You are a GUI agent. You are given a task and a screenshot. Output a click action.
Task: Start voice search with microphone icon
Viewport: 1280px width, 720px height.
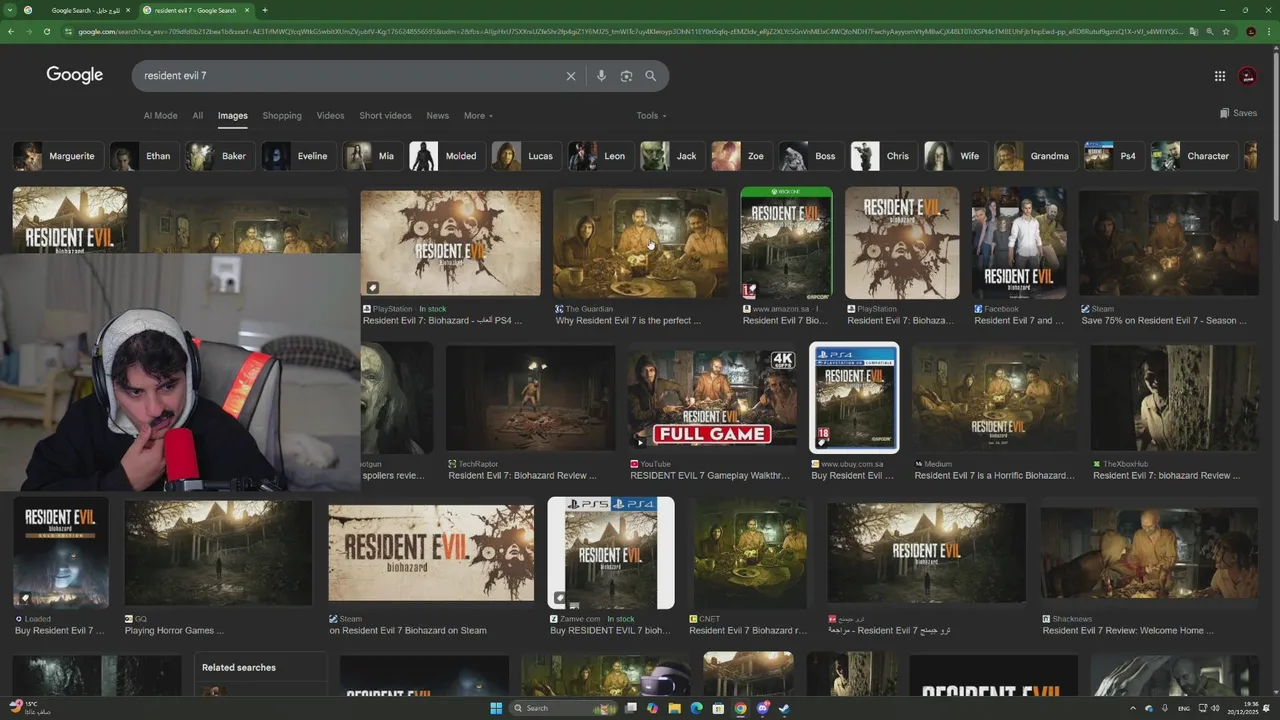(601, 76)
